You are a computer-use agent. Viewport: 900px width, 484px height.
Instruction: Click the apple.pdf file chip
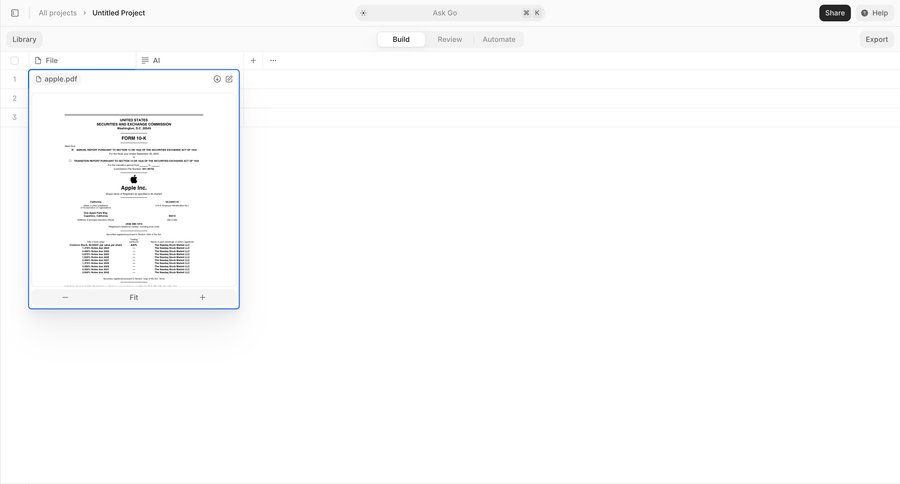(x=56, y=79)
